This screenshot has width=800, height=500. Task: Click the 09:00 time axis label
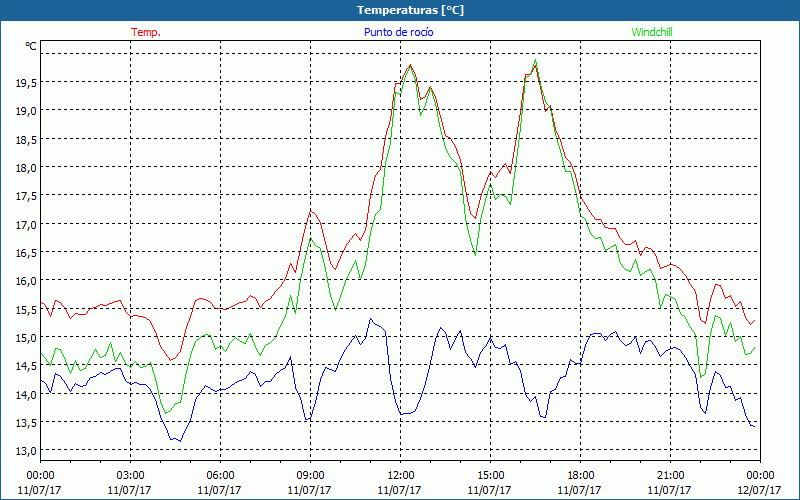pos(310,476)
